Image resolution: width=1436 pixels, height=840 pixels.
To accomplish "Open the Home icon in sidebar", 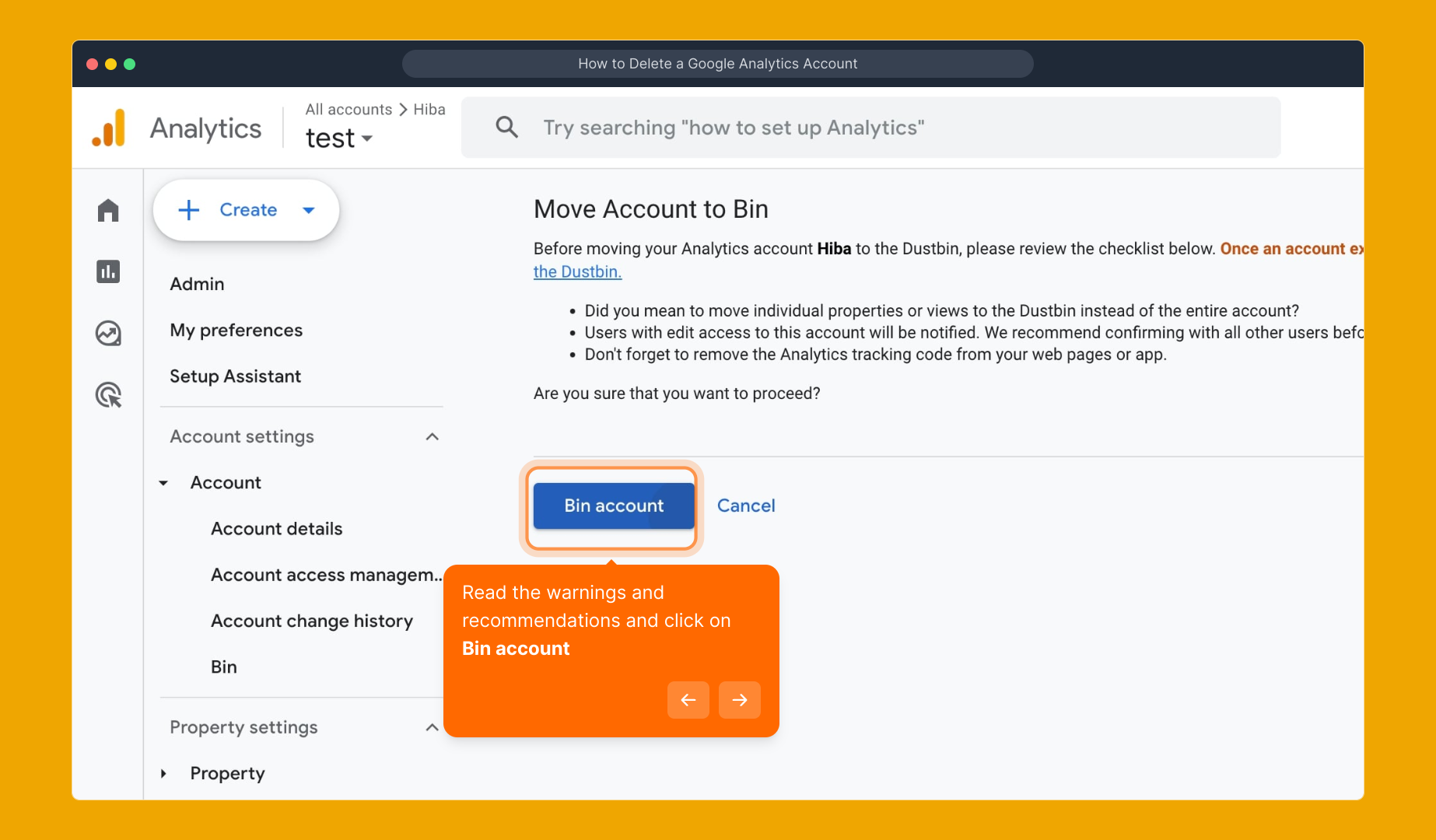I will point(108,210).
